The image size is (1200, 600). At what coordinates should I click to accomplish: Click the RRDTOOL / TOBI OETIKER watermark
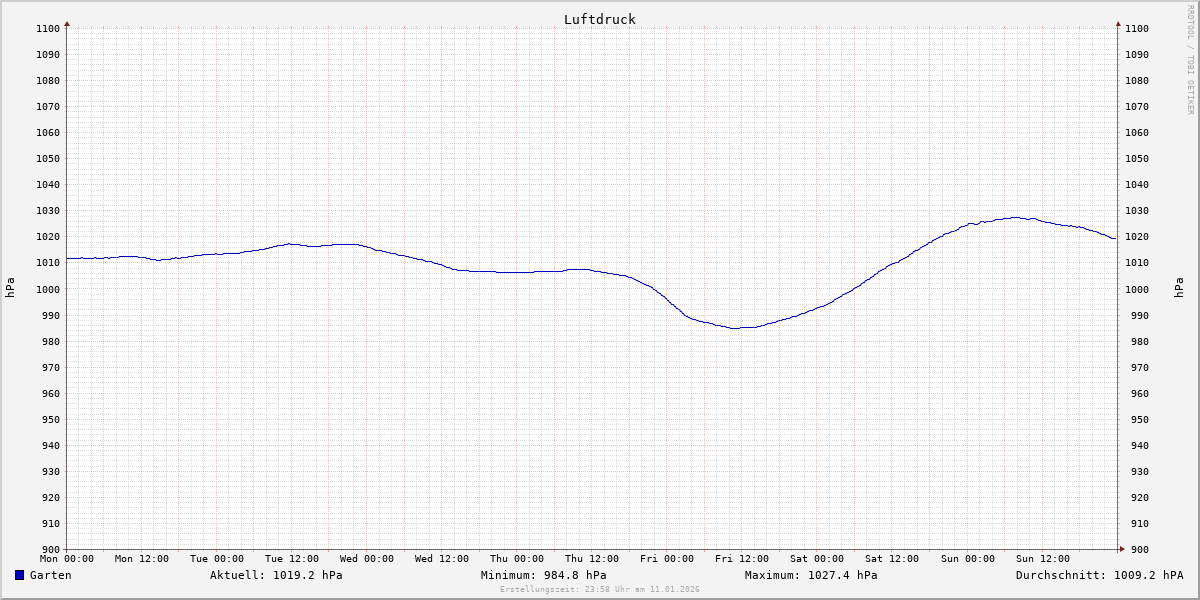click(x=1190, y=59)
